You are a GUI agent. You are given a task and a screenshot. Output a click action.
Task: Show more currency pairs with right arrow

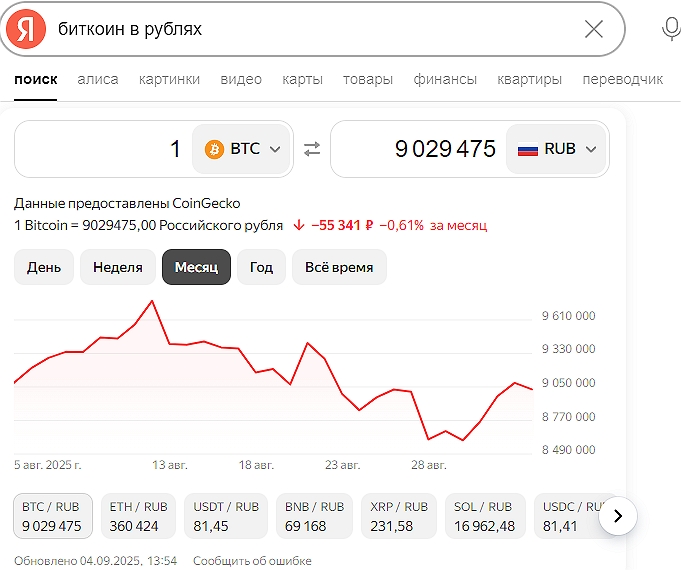(618, 516)
